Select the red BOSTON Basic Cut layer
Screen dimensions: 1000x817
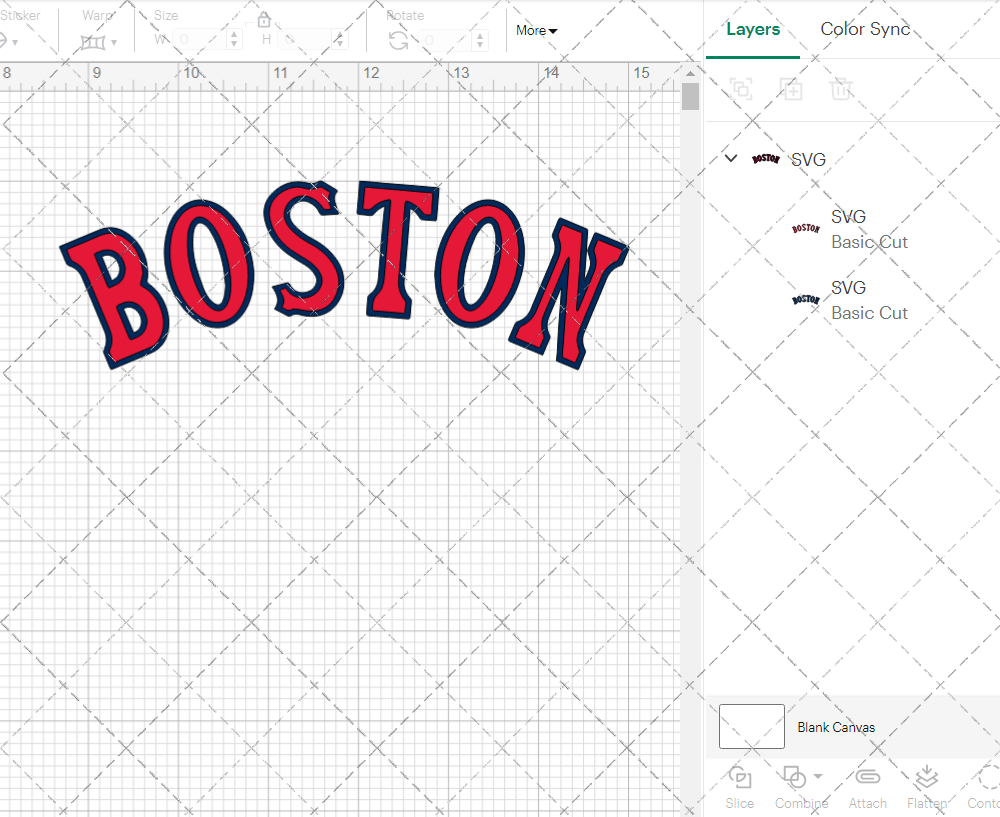(852, 230)
